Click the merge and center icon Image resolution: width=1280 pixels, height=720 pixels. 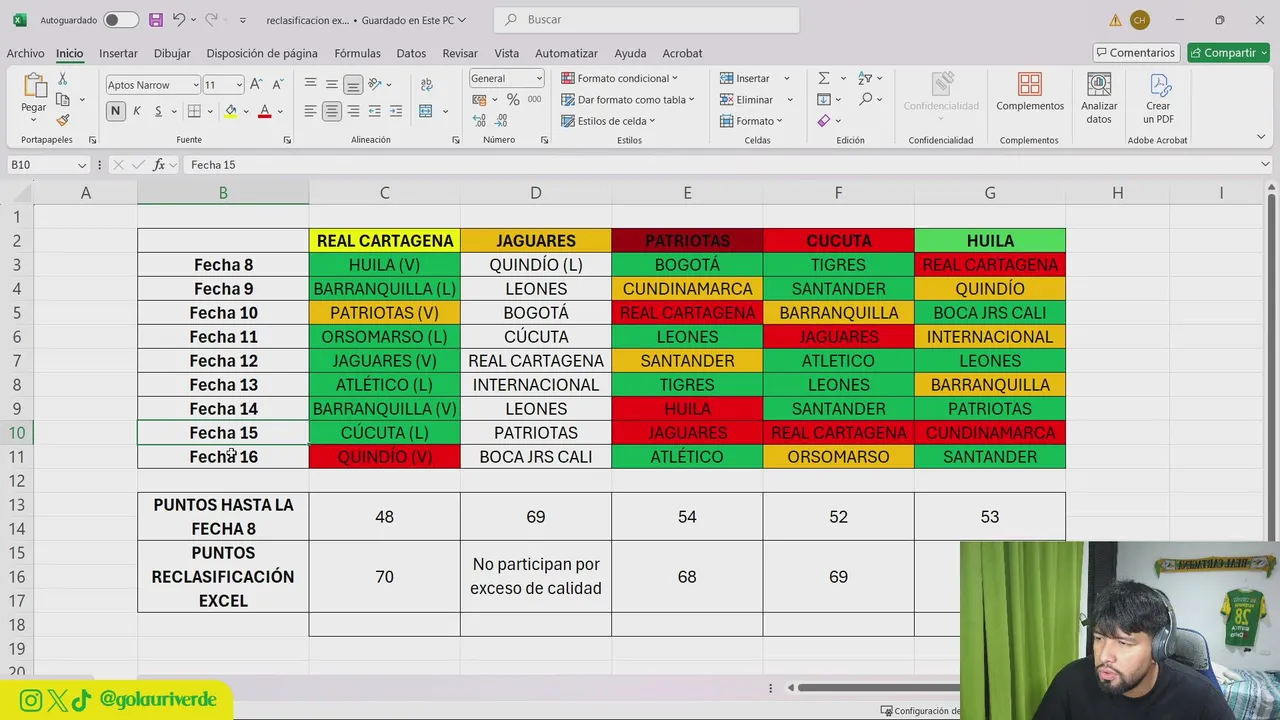pyautogui.click(x=426, y=111)
